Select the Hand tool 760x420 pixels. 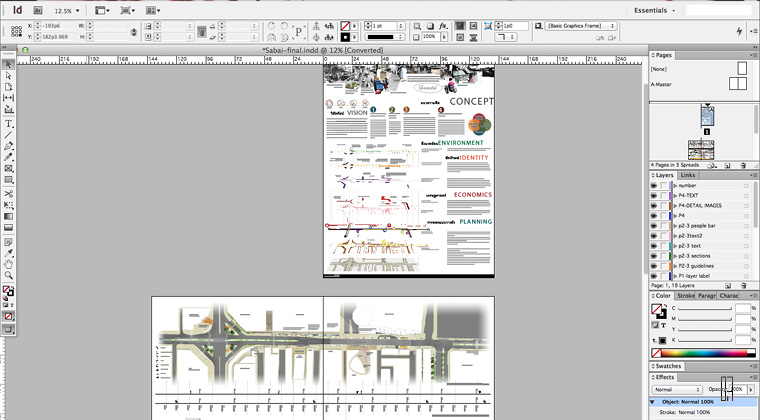[8, 264]
